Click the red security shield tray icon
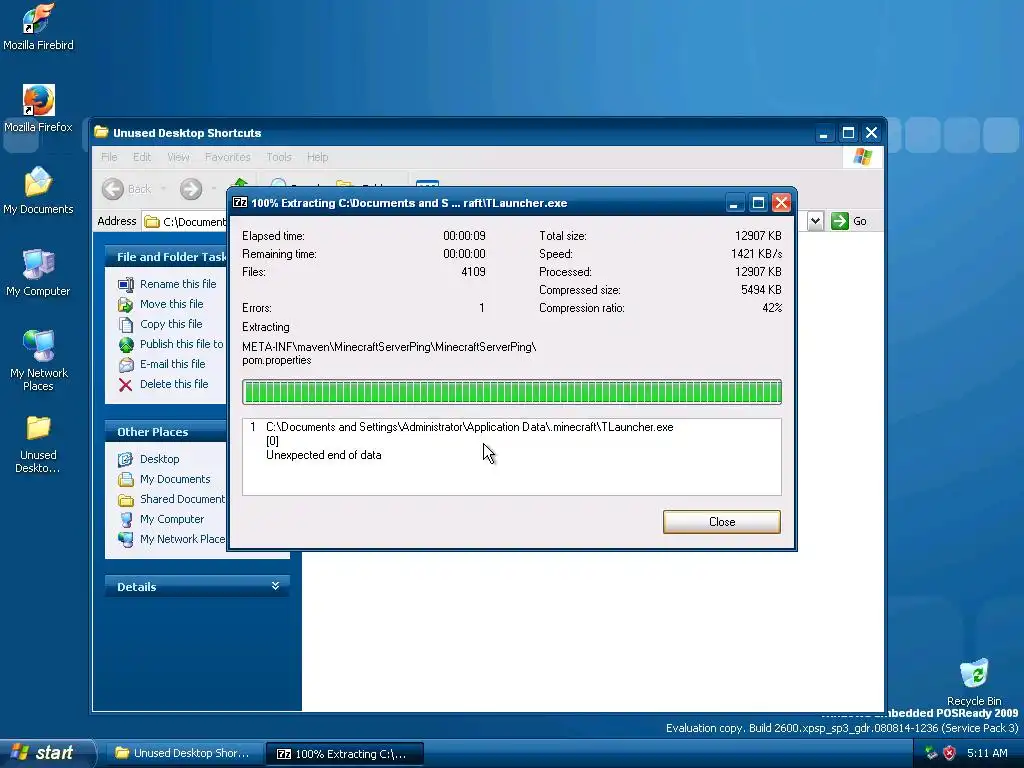Image resolution: width=1024 pixels, height=768 pixels. point(950,753)
